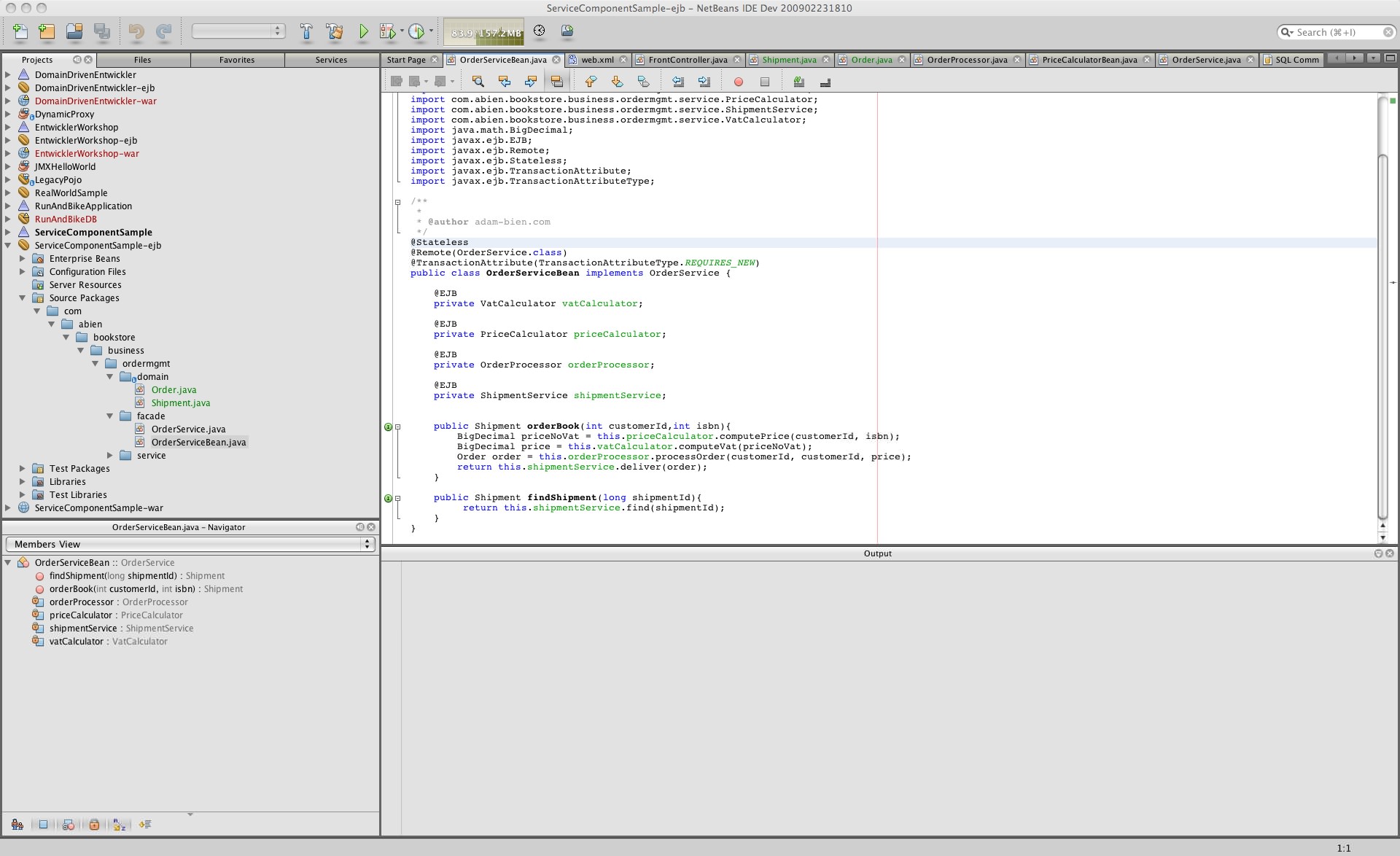Click the Next Bookmark icon in editor toolbar
This screenshot has height=856, width=1400.
click(617, 82)
